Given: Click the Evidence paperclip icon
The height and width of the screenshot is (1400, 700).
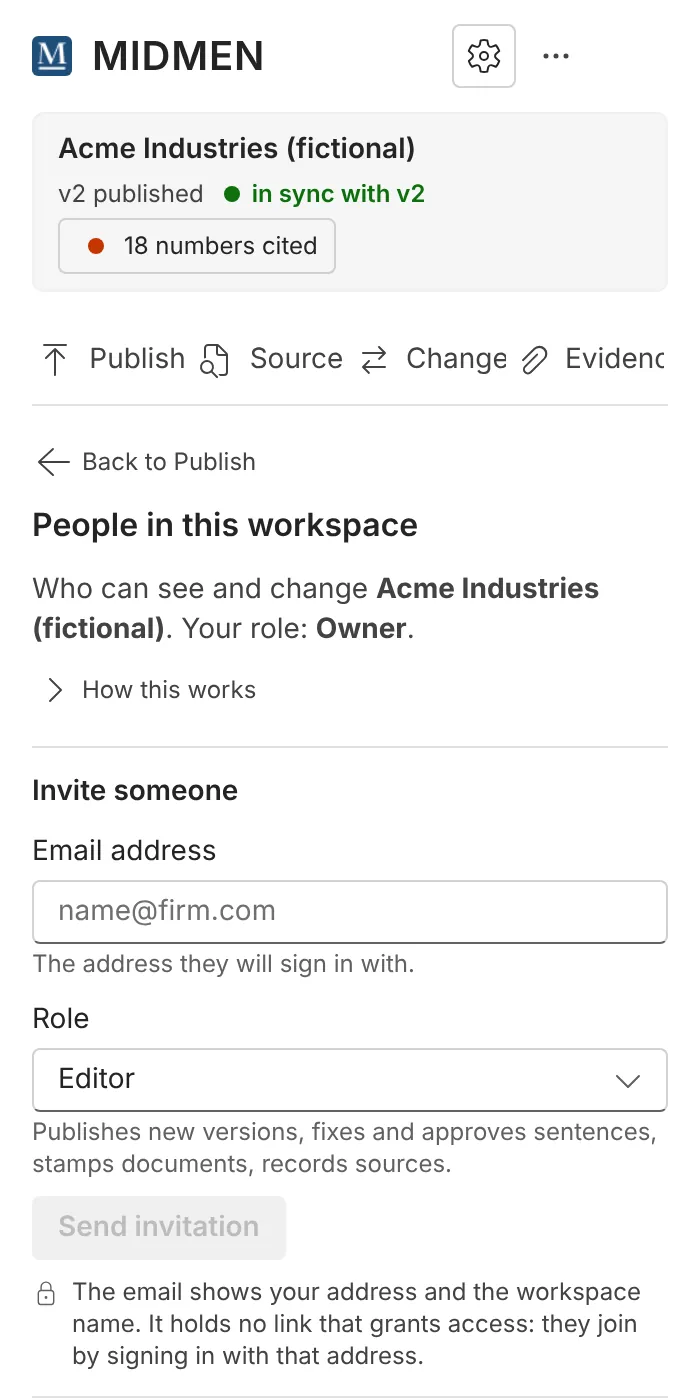Looking at the screenshot, I should click(x=535, y=359).
